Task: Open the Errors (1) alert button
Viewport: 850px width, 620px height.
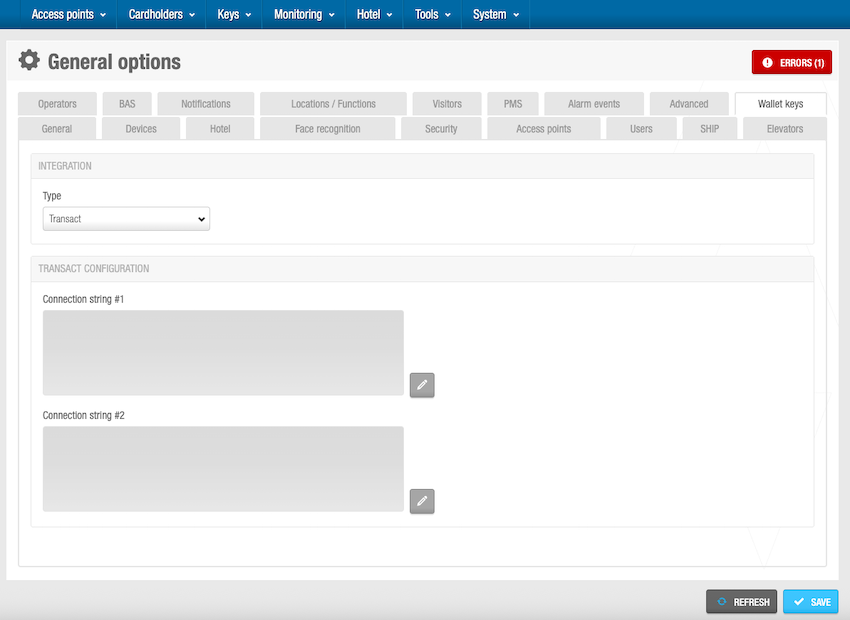Action: [791, 63]
